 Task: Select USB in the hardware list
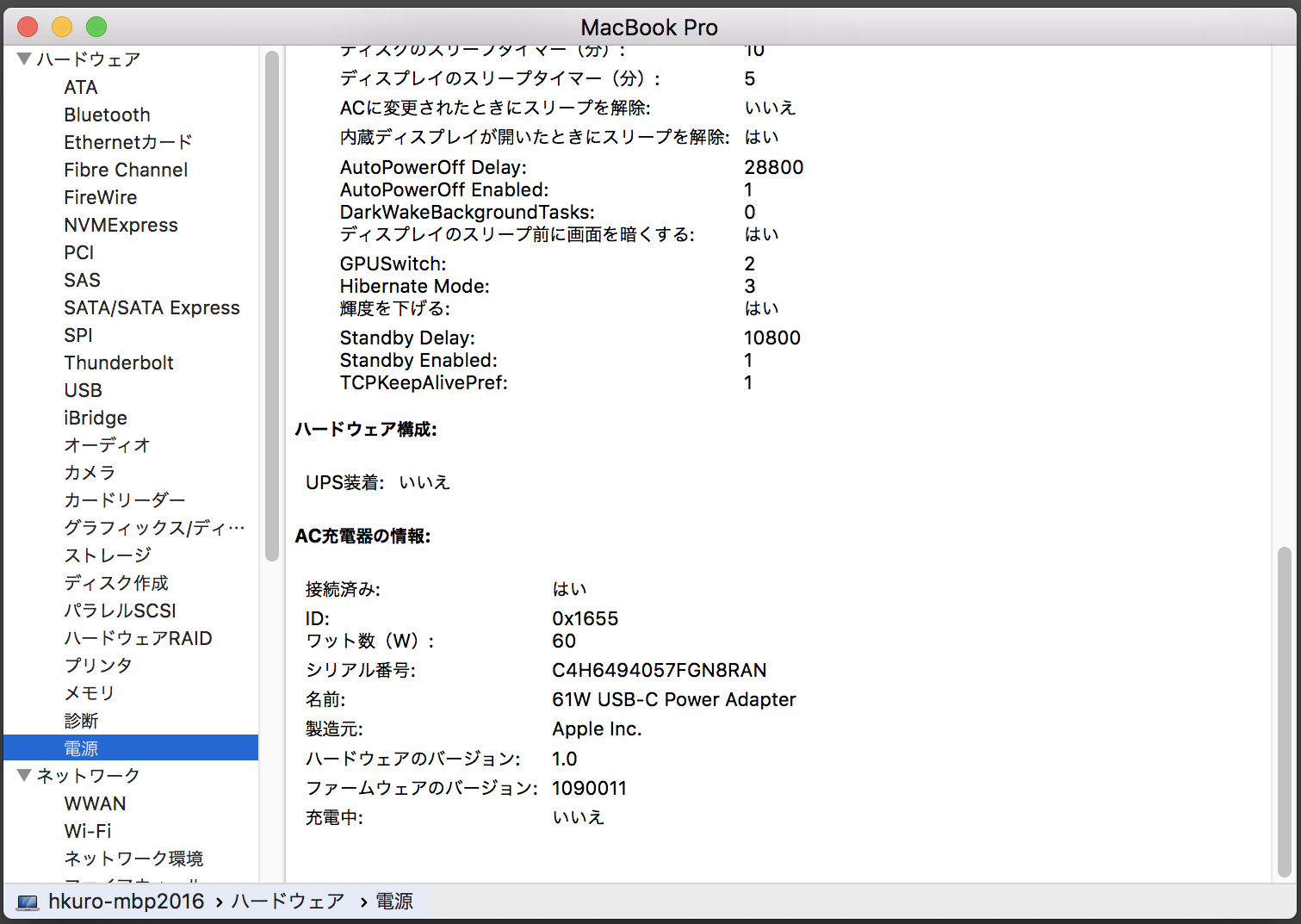pyautogui.click(x=83, y=390)
